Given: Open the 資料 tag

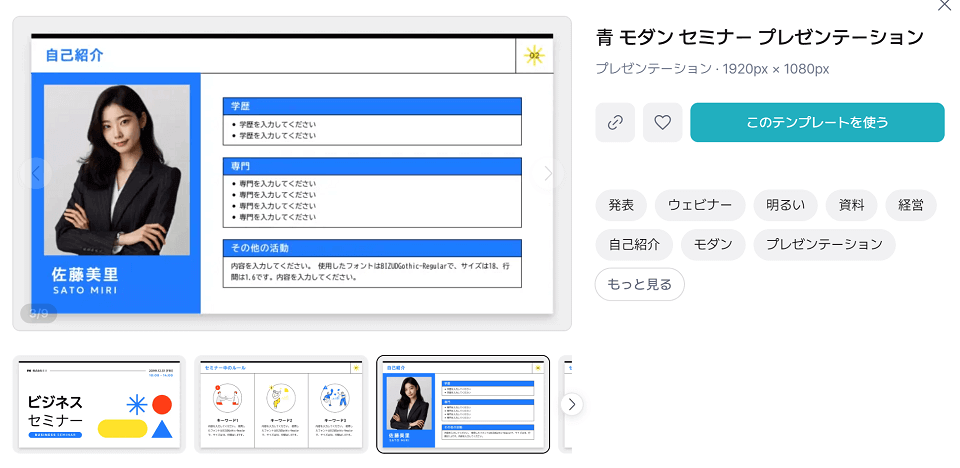Looking at the screenshot, I should pos(851,205).
